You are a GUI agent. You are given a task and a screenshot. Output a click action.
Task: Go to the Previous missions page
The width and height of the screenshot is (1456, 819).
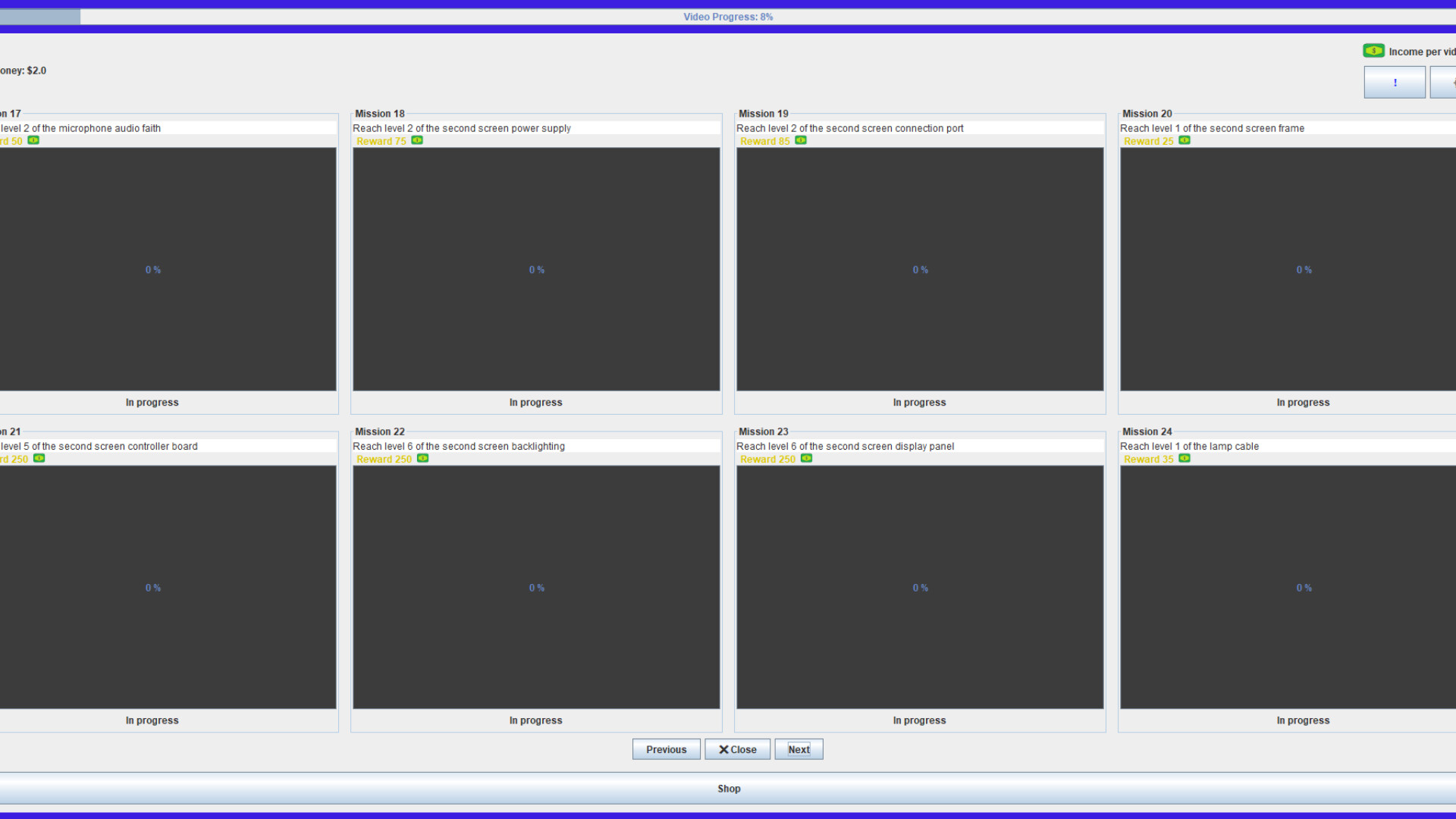(666, 749)
